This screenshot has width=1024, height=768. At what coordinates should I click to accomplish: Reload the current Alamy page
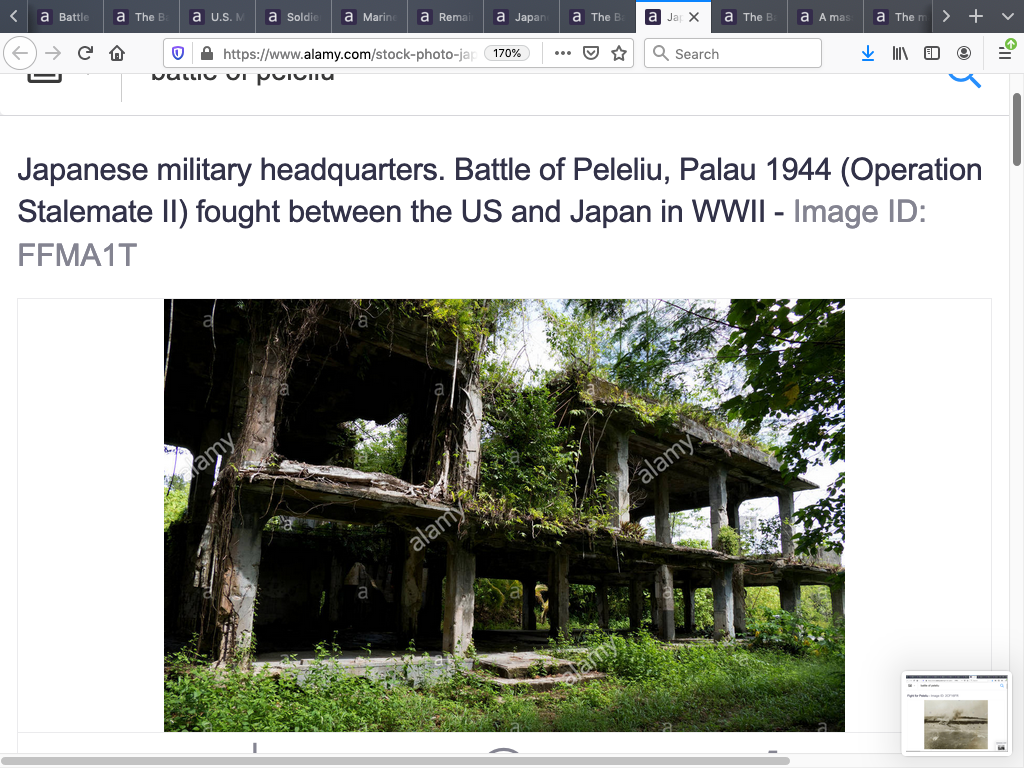(x=85, y=54)
